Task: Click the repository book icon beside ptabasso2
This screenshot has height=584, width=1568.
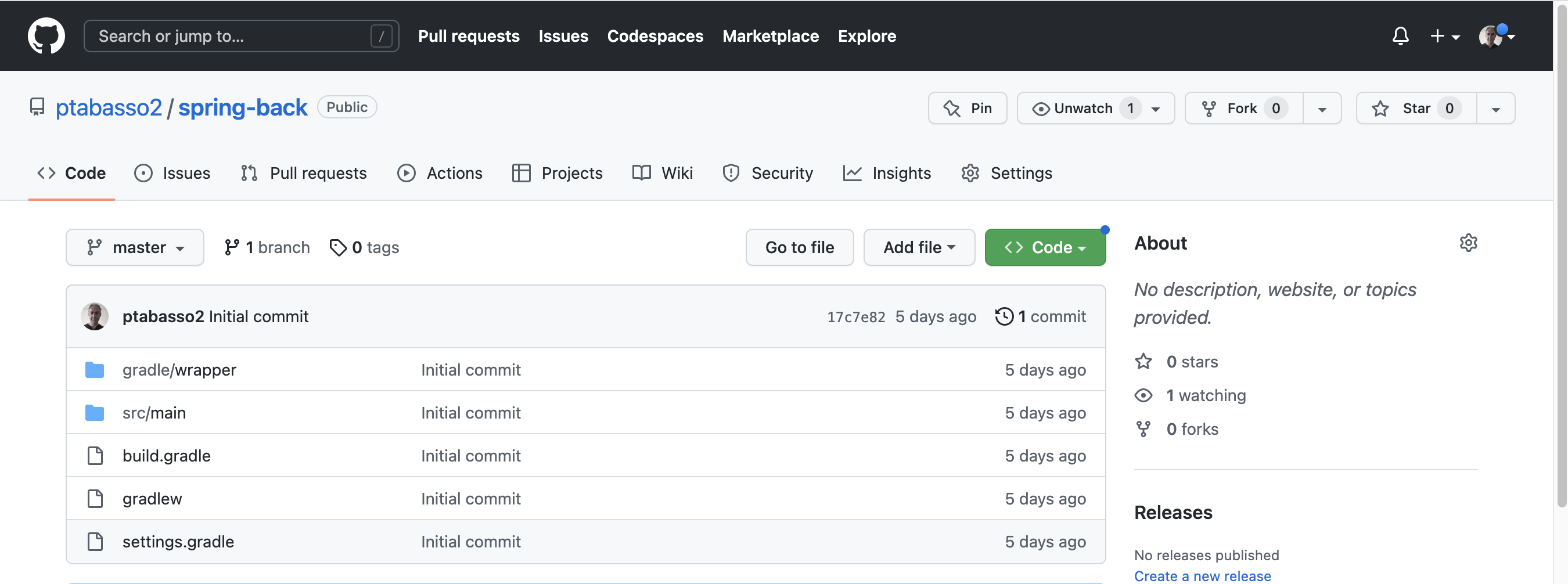Action: pyautogui.click(x=37, y=107)
